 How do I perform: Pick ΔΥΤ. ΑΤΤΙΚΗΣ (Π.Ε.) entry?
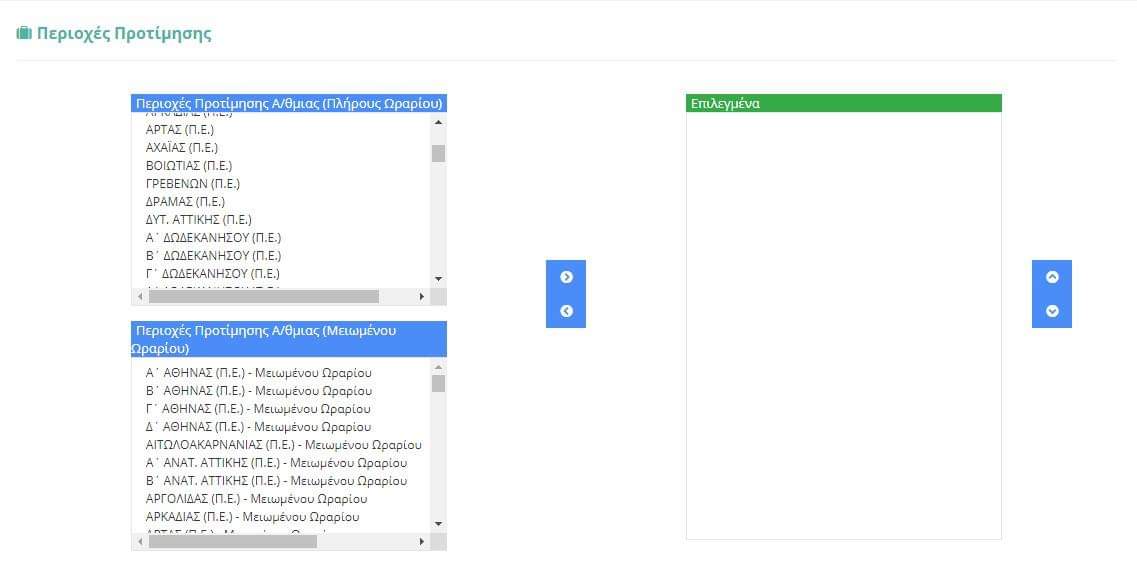(x=198, y=220)
